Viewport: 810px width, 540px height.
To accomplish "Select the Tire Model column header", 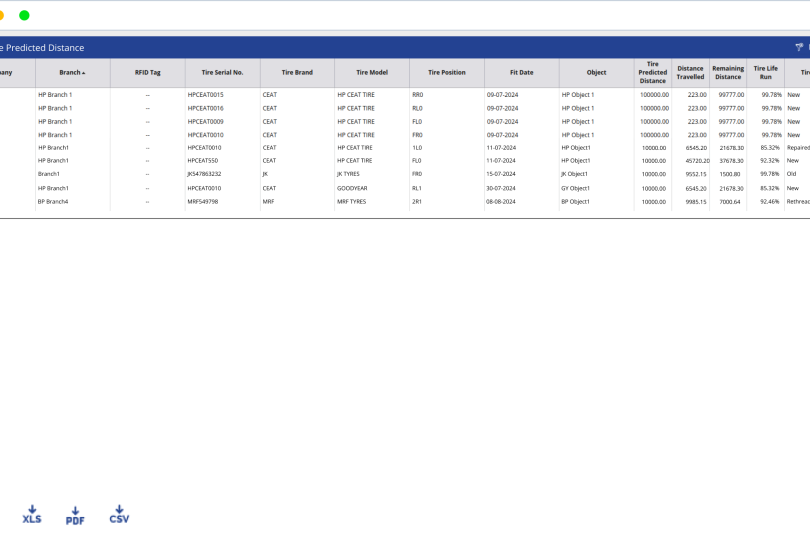I will (x=372, y=73).
